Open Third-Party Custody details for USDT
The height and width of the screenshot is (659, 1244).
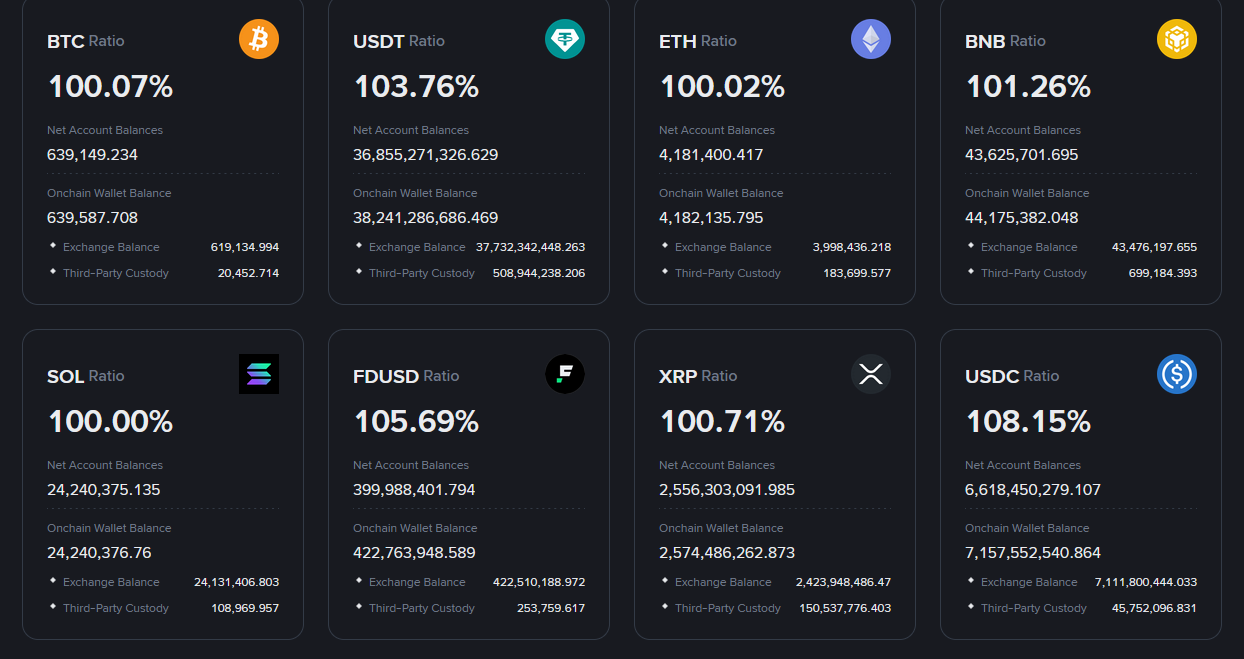pos(422,272)
